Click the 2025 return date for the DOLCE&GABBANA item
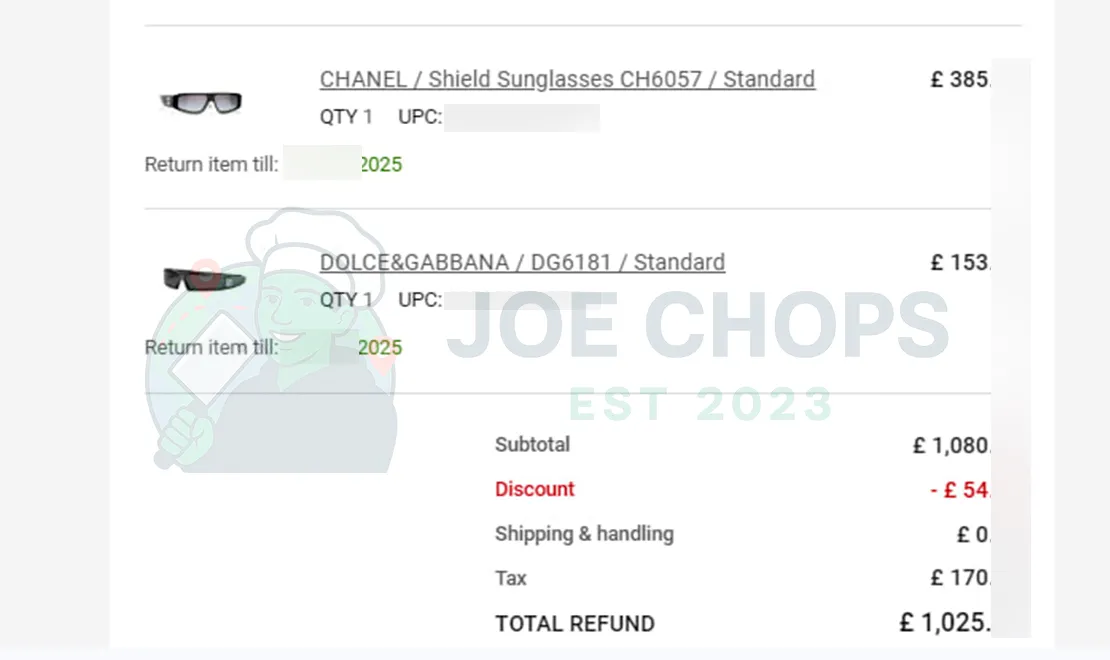The width and height of the screenshot is (1110, 660). pyautogui.click(x=379, y=347)
